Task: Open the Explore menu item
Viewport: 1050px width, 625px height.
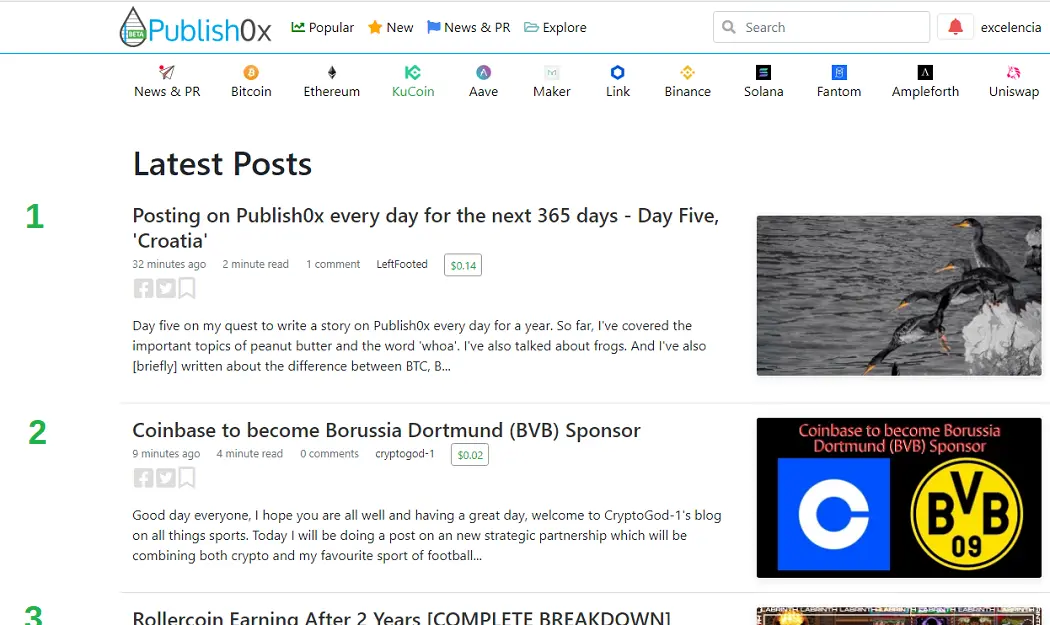Action: (555, 27)
